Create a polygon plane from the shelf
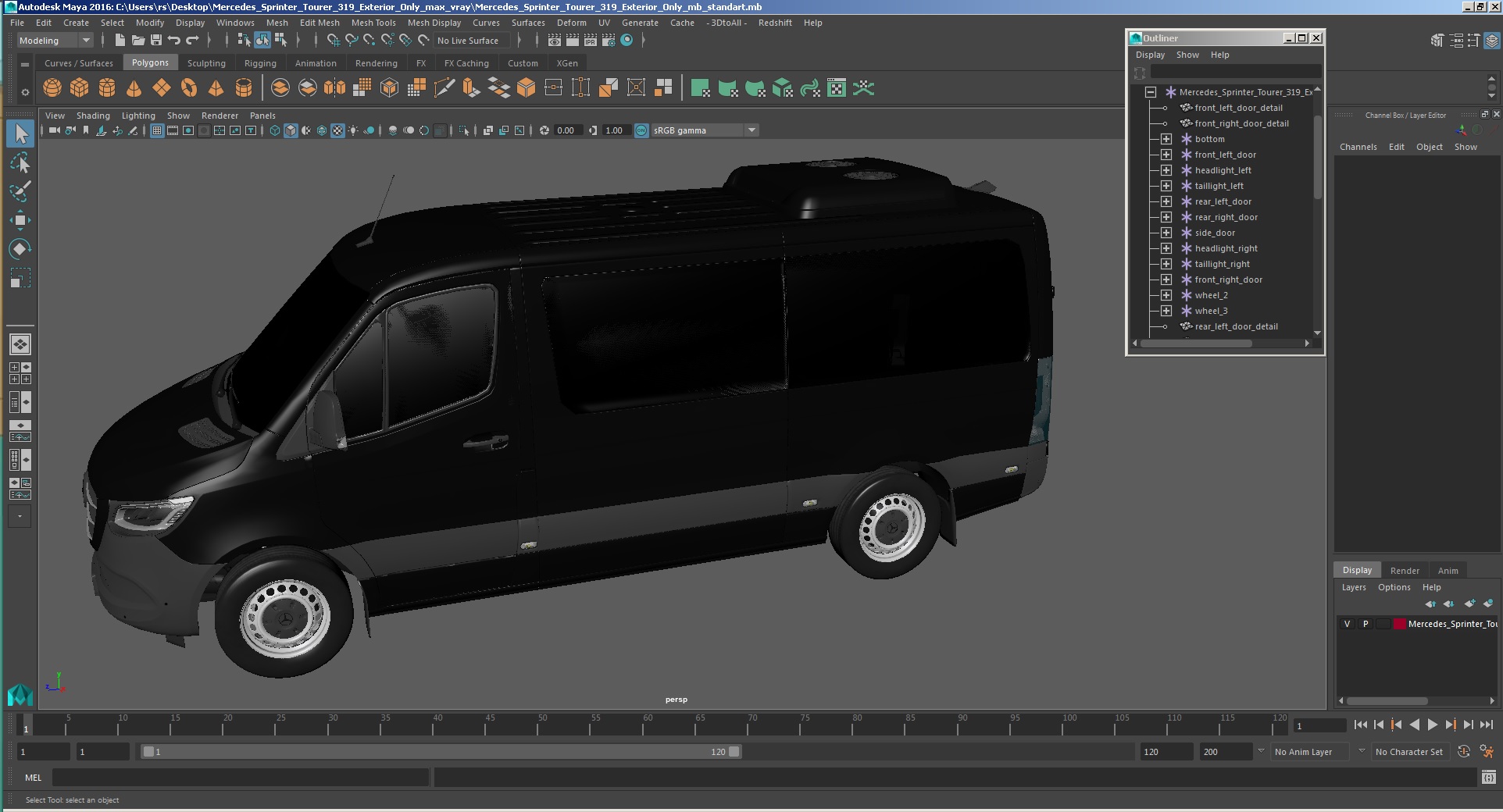This screenshot has width=1503, height=812. tap(162, 88)
